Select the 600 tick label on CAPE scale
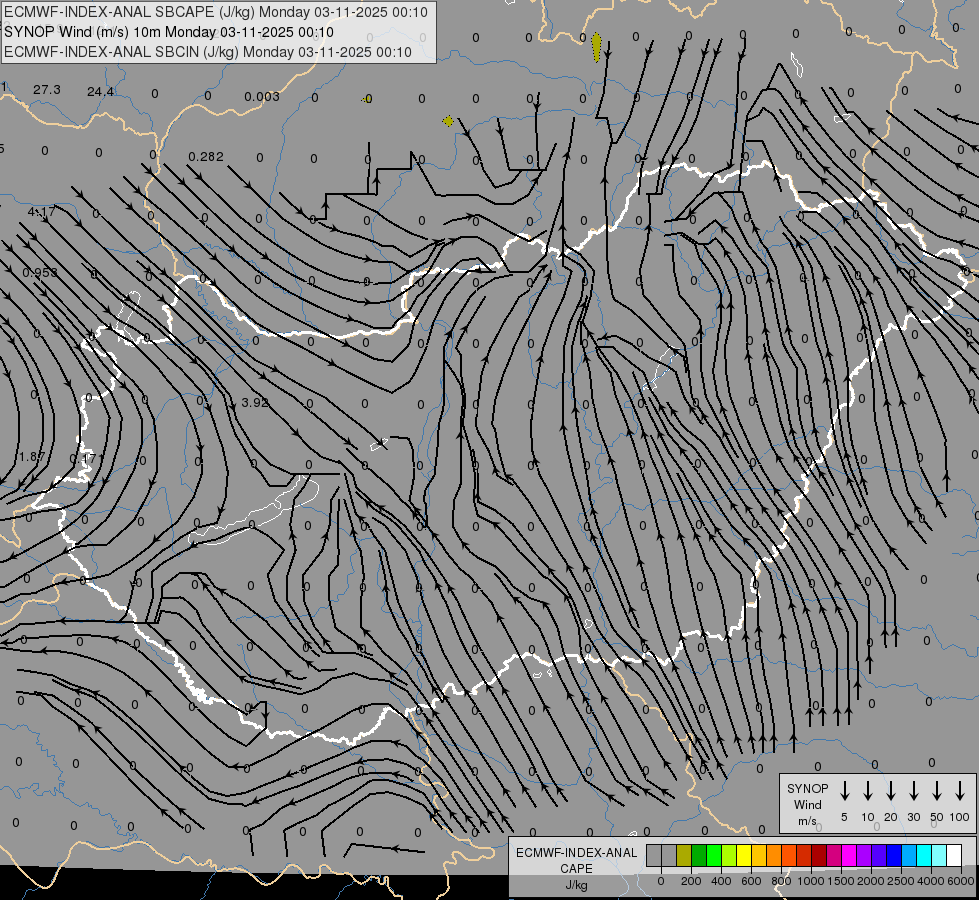 [x=751, y=881]
